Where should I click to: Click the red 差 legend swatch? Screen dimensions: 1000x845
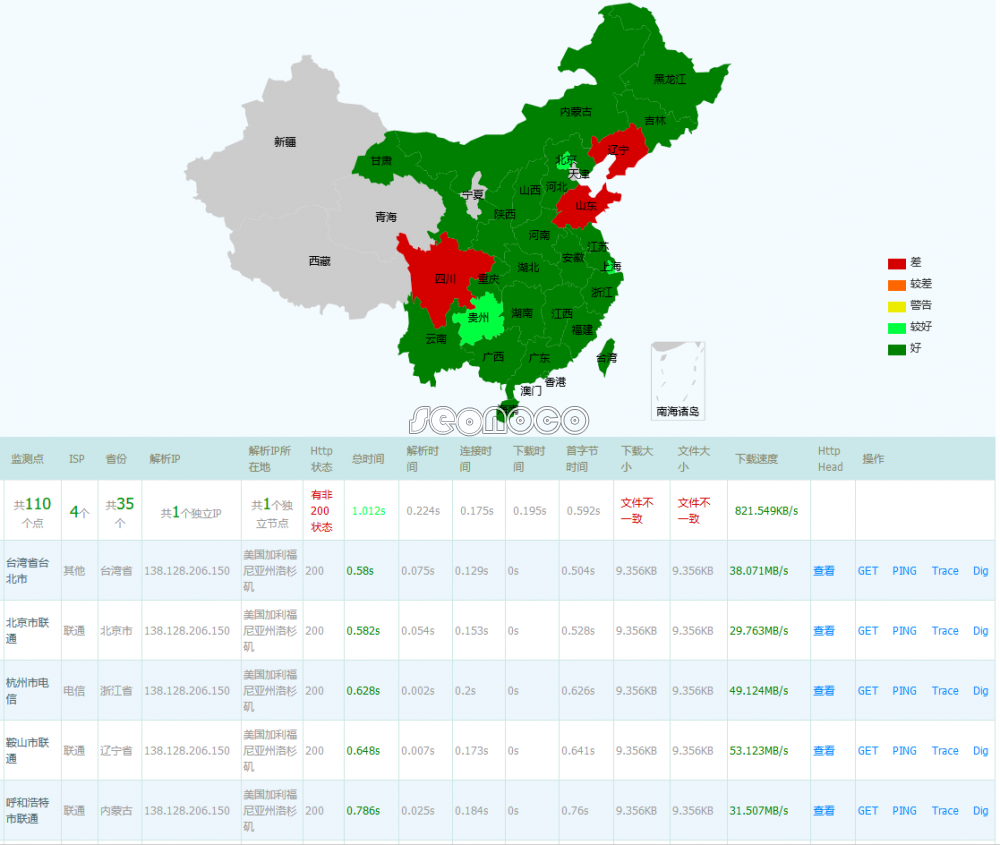[897, 264]
